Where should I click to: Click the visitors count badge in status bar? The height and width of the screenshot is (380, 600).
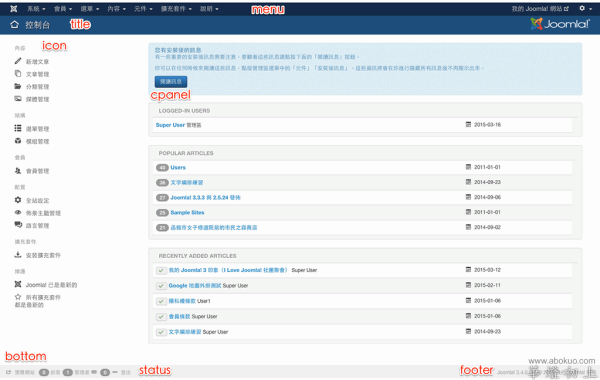(44, 372)
